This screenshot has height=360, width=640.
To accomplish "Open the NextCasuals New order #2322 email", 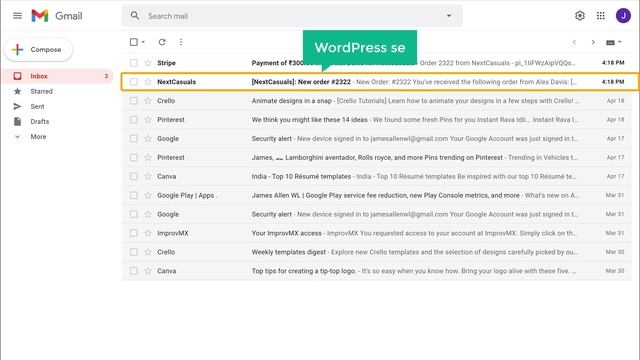I will point(380,82).
